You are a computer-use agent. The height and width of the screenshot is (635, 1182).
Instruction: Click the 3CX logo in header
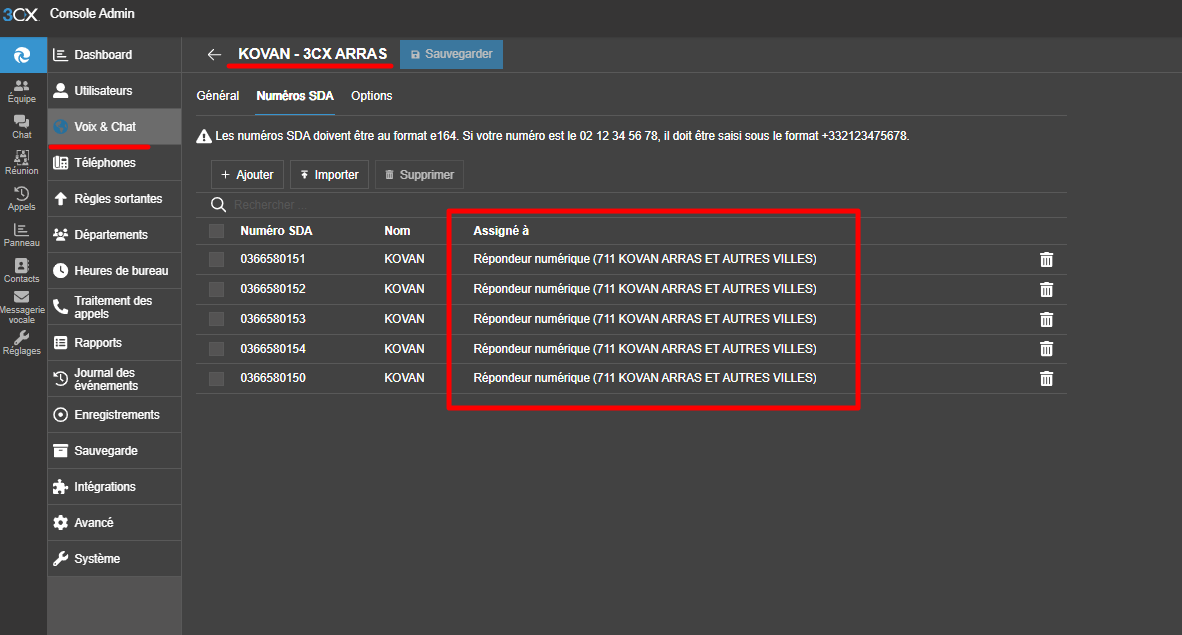coord(20,14)
